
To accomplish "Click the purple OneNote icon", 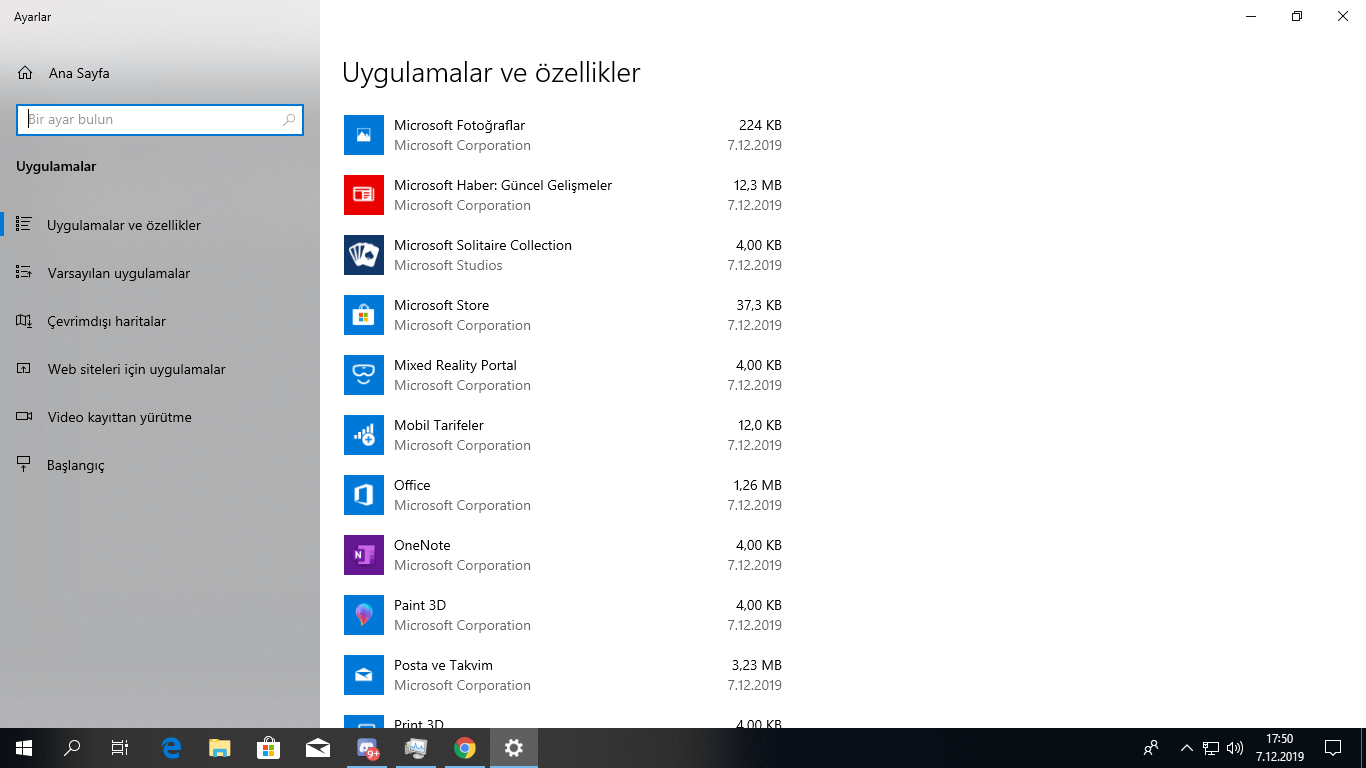I will pyautogui.click(x=364, y=555).
